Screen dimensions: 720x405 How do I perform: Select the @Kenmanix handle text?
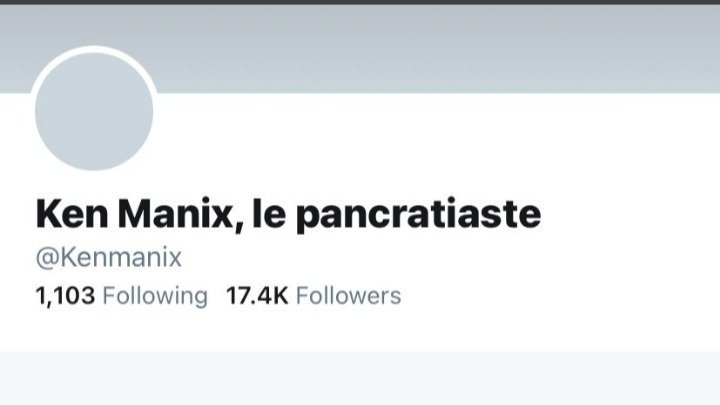pyautogui.click(x=109, y=257)
